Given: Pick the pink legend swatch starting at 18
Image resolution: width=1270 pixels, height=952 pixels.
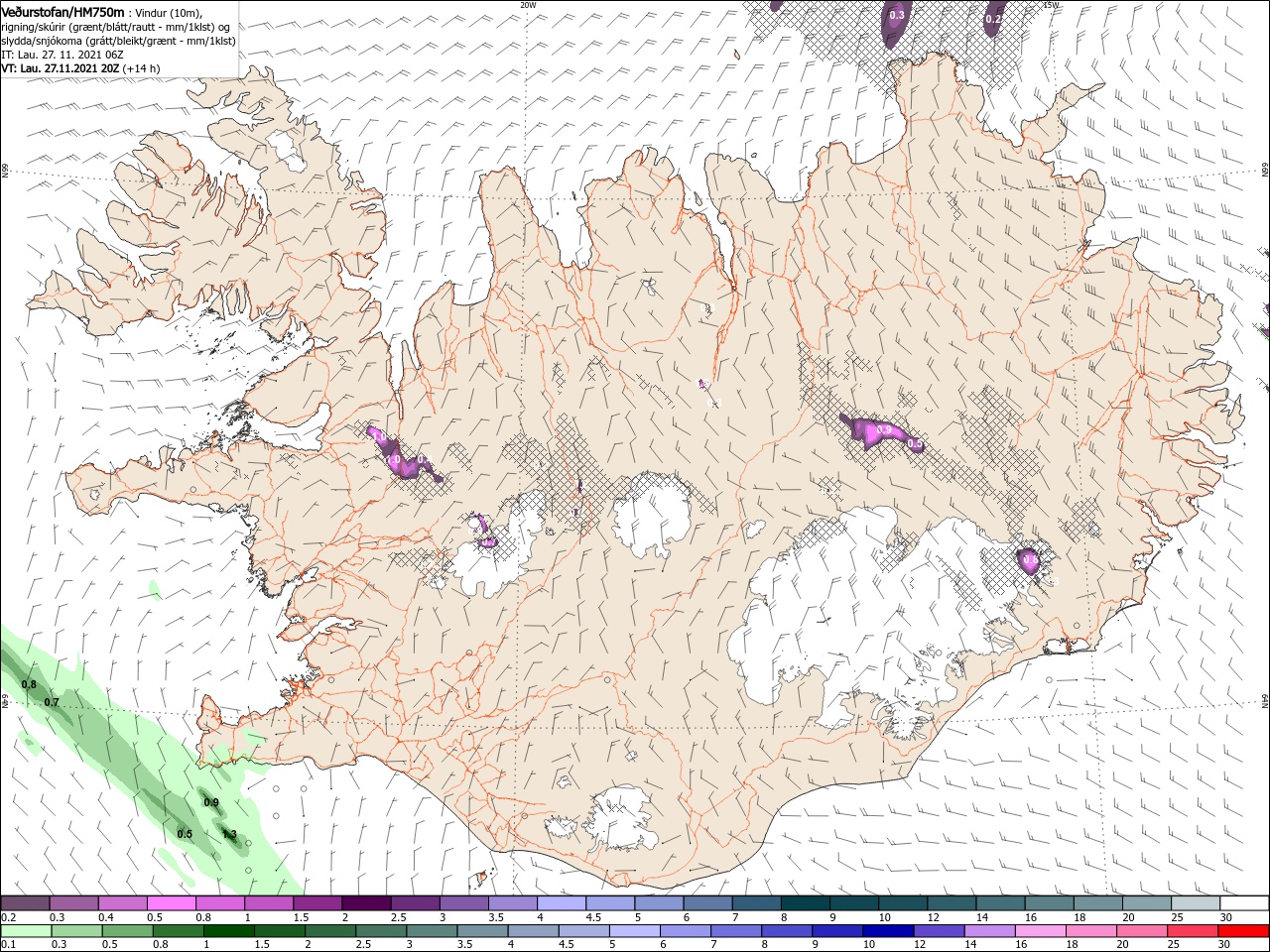Looking at the screenshot, I should 1091,931.
